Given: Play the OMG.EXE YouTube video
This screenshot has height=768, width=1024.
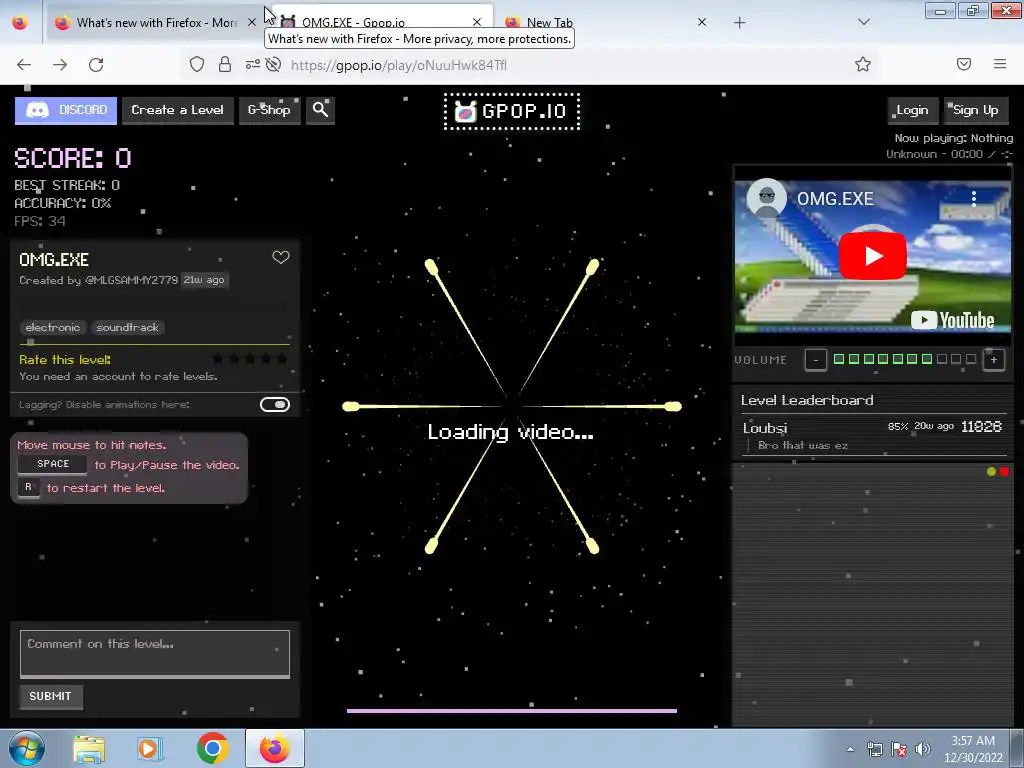Looking at the screenshot, I should click(x=872, y=256).
